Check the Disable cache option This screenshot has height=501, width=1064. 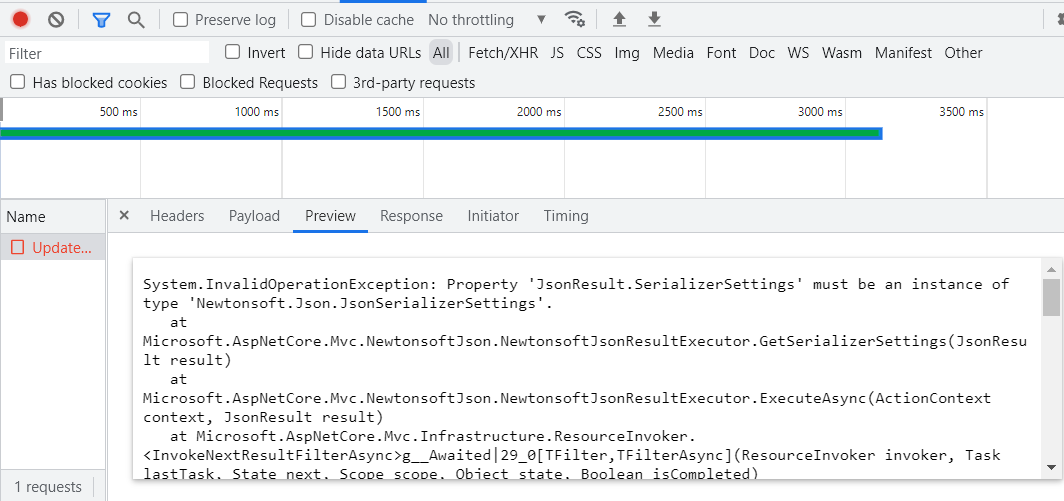[309, 20]
